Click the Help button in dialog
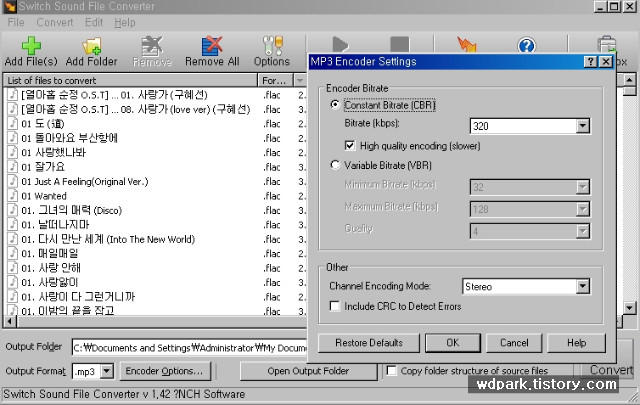The image size is (640, 405). (x=576, y=343)
